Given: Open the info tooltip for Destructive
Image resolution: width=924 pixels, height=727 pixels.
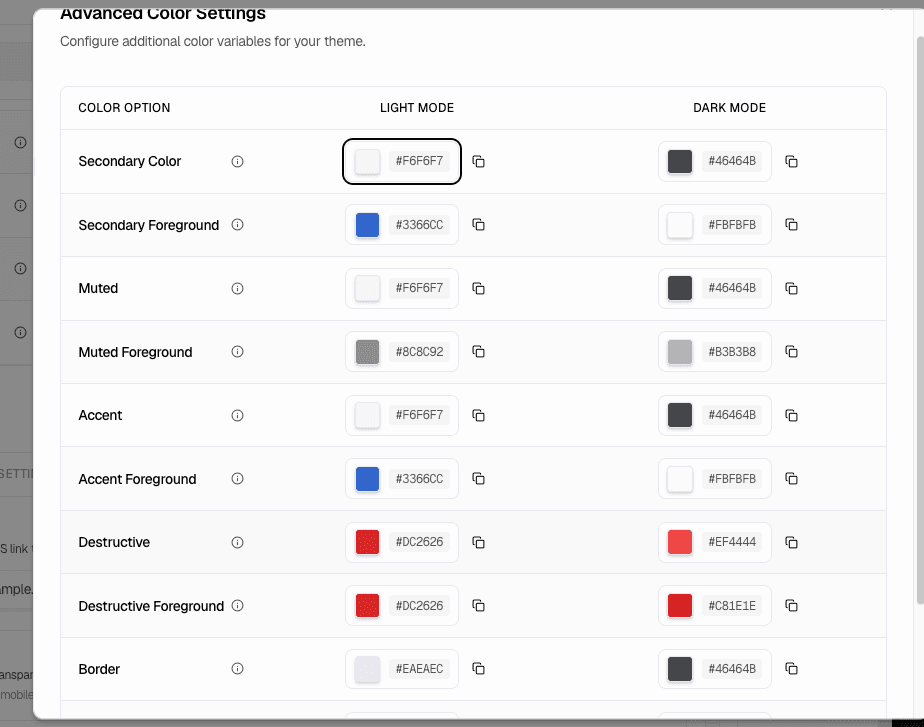Looking at the screenshot, I should coord(237,542).
